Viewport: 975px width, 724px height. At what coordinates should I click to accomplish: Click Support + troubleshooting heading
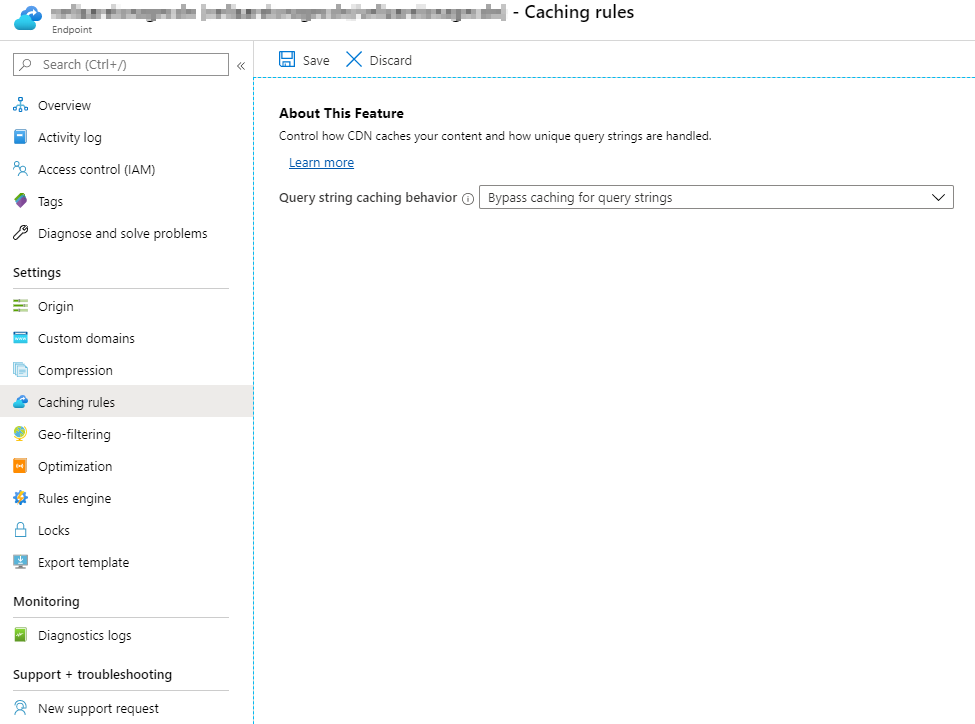[92, 674]
